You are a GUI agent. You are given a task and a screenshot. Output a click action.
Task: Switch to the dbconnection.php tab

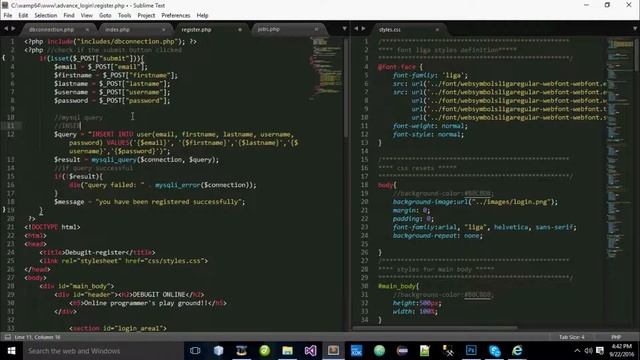pyautogui.click(x=52, y=30)
